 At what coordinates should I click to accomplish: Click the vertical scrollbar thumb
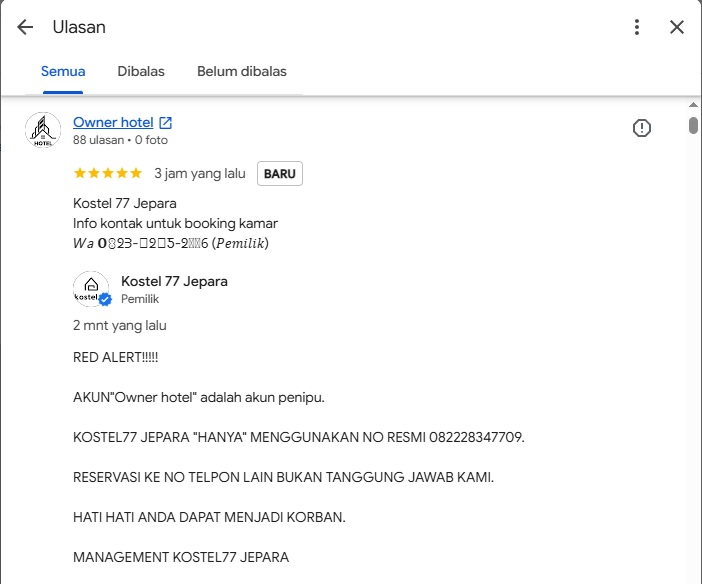click(x=693, y=125)
